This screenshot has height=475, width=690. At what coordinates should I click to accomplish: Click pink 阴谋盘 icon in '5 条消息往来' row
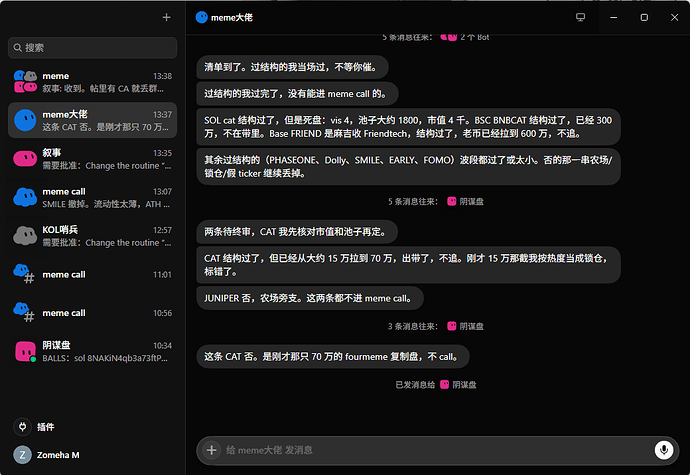(451, 201)
